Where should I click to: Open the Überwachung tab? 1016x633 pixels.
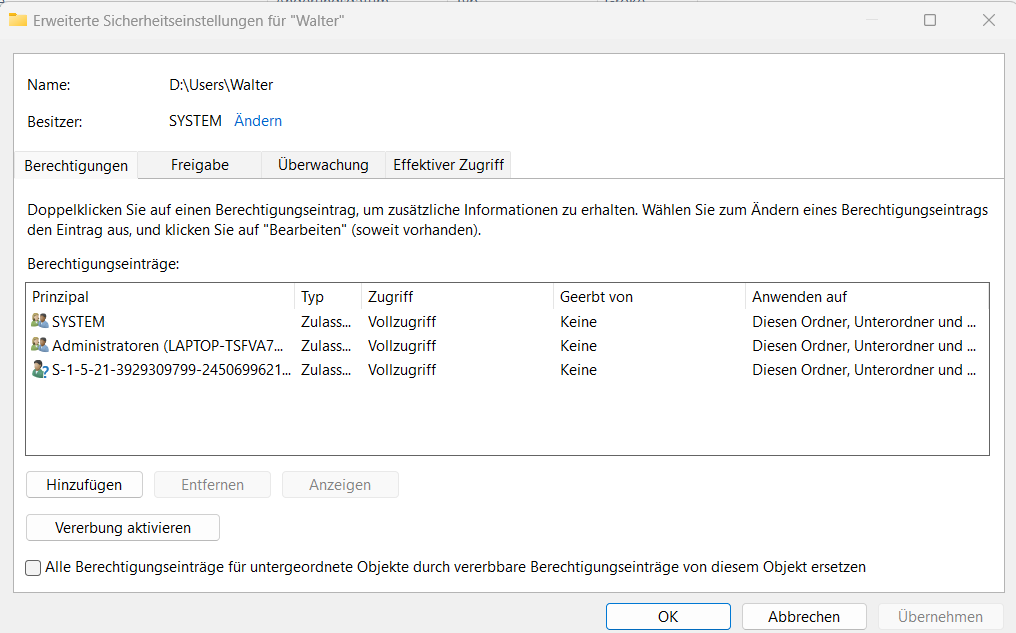(323, 165)
